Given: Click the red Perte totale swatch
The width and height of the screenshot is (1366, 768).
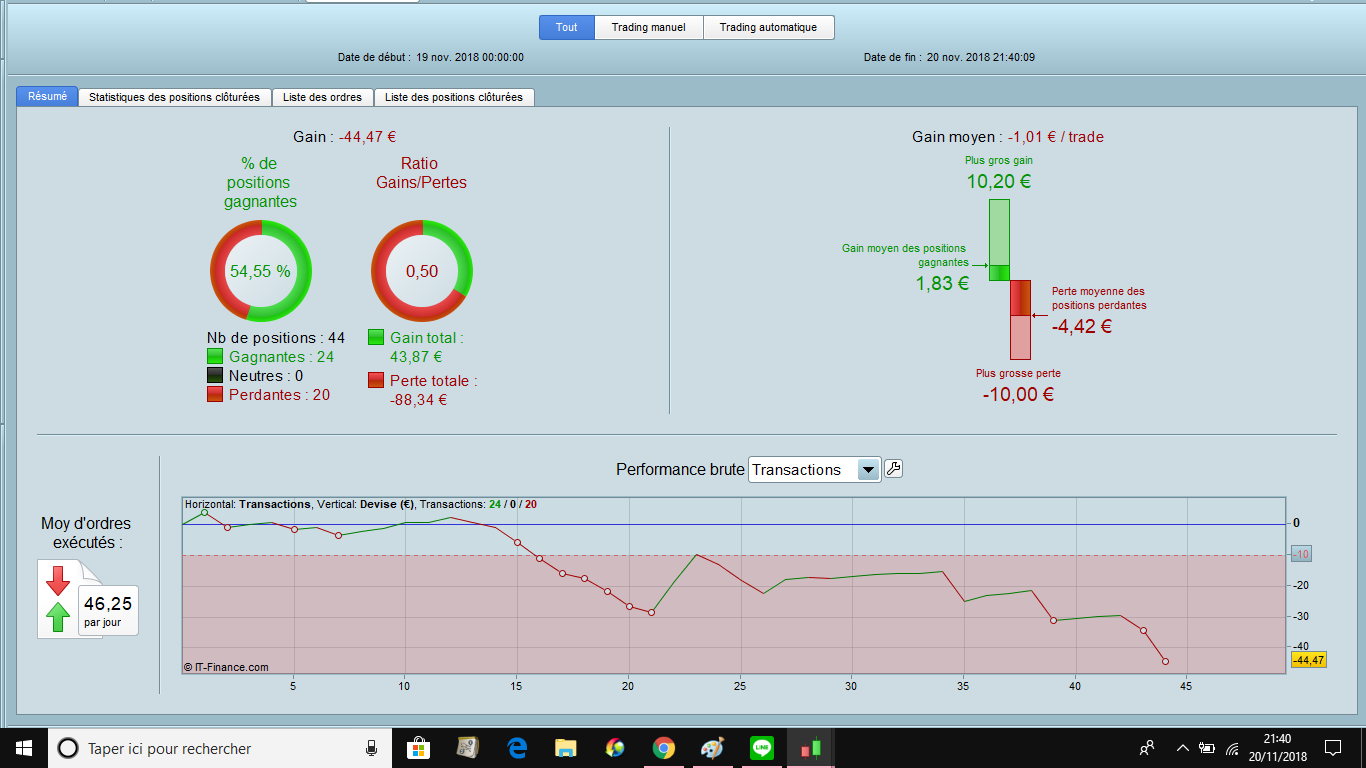Looking at the screenshot, I should 376,380.
